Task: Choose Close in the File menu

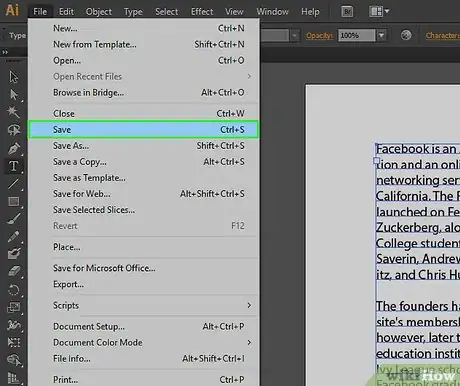Action: click(x=144, y=113)
